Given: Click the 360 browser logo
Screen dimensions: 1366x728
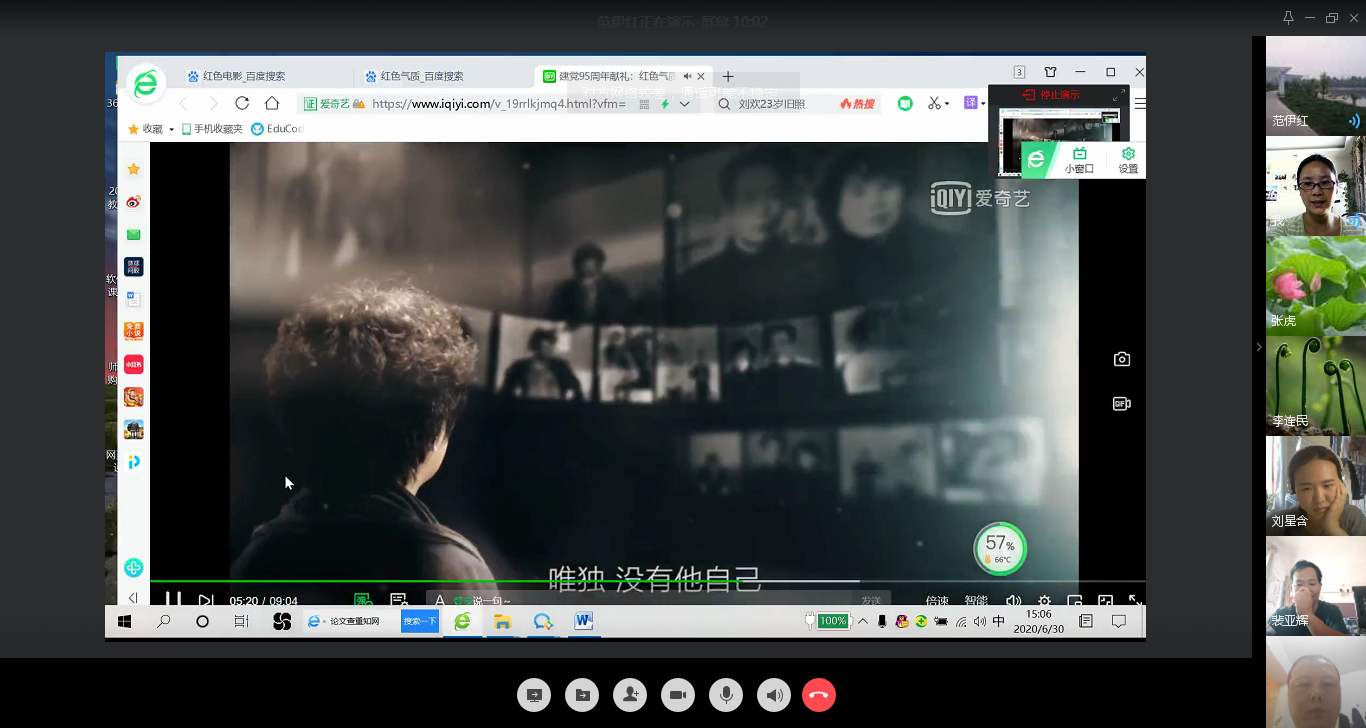Looking at the screenshot, I should click(x=146, y=83).
